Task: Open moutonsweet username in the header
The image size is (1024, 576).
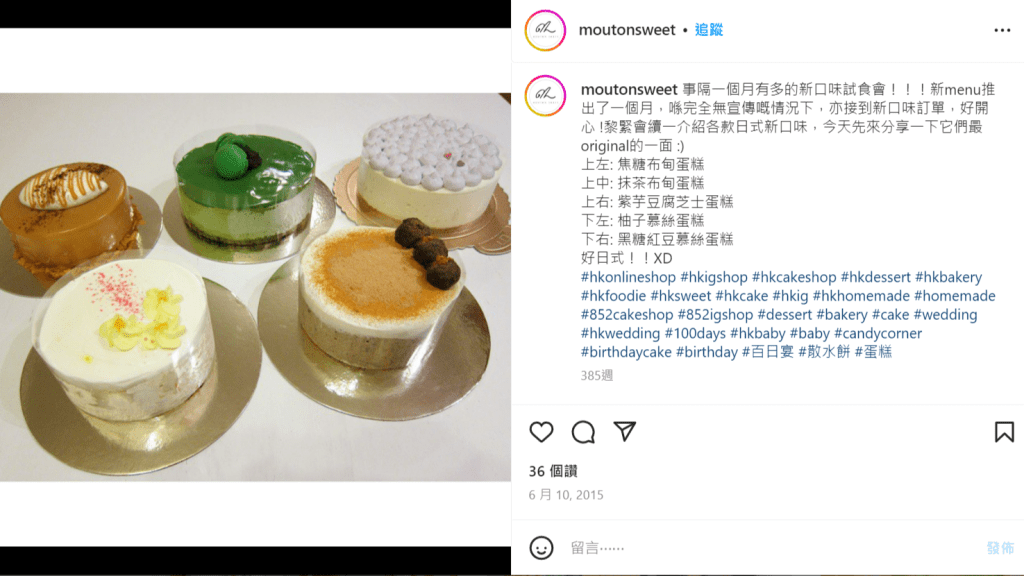Action: [x=627, y=30]
